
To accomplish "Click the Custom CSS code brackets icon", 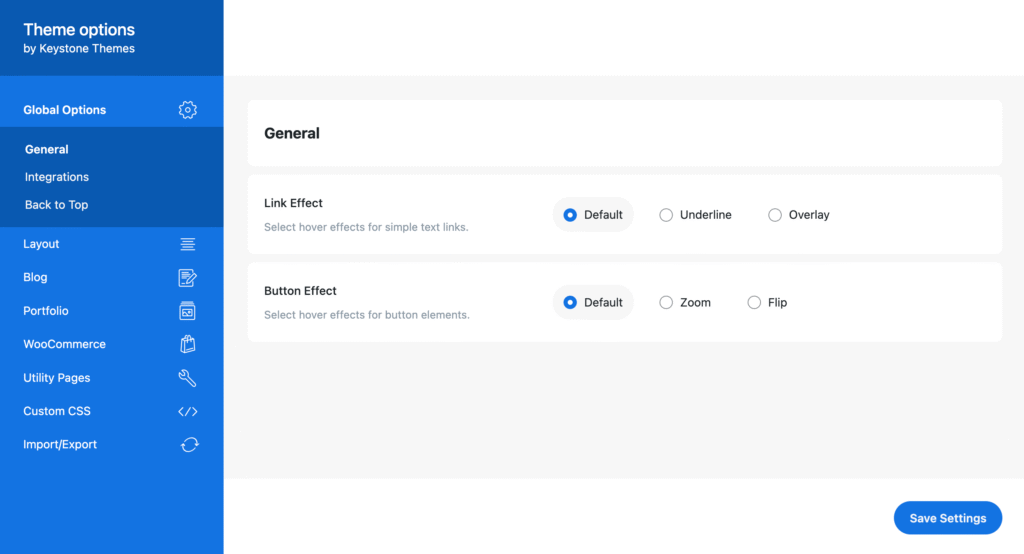I will pos(187,411).
